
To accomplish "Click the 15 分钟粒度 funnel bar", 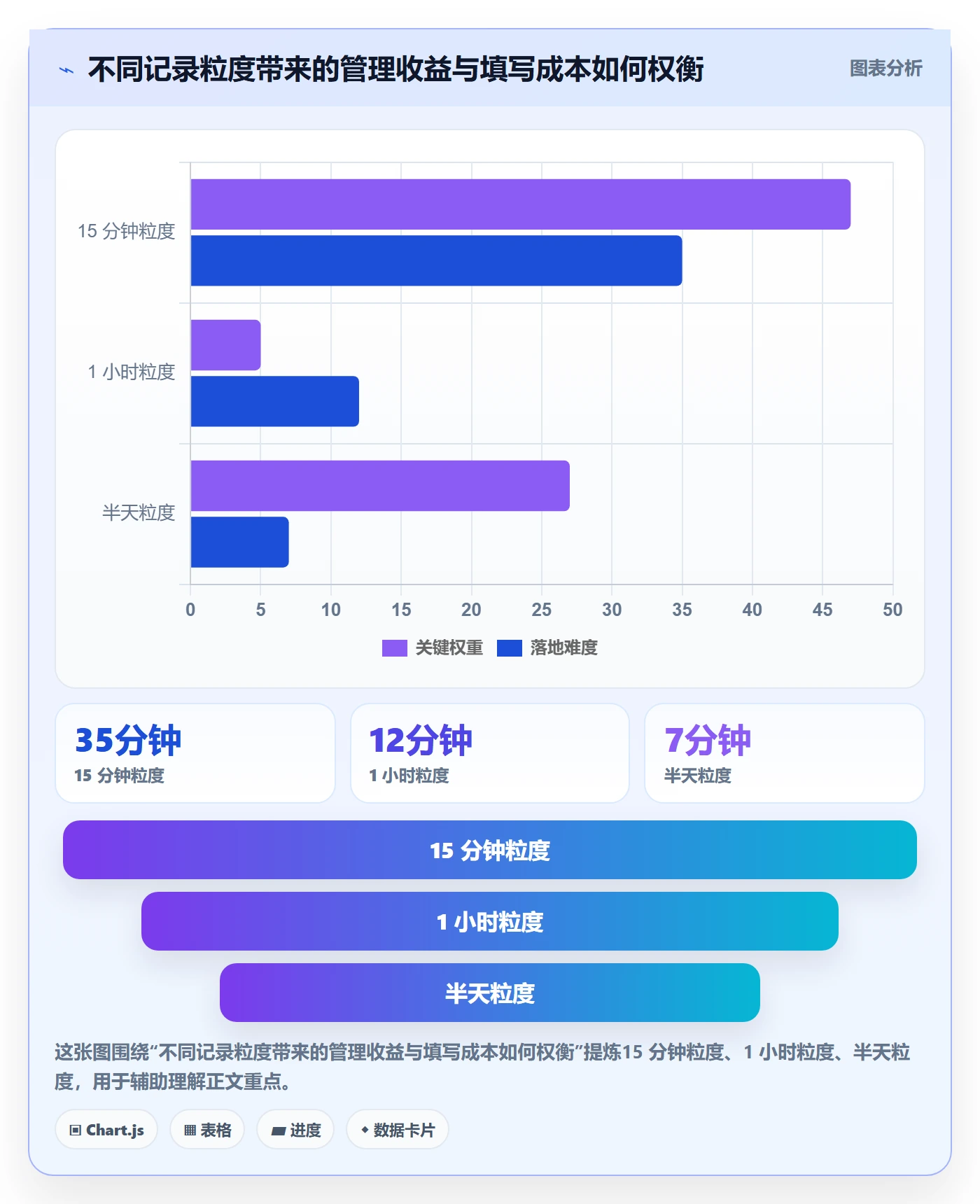I will (490, 850).
